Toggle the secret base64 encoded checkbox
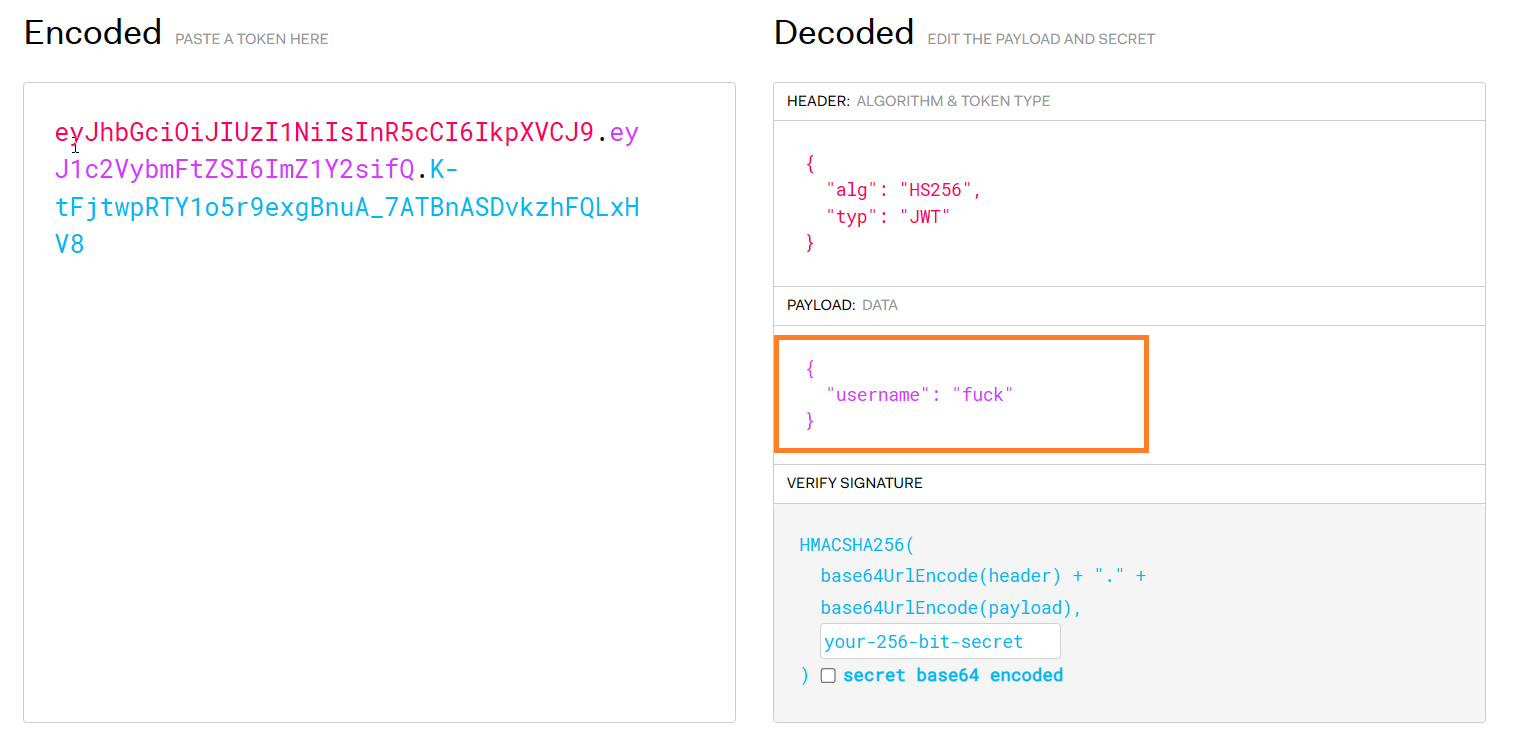 tap(828, 675)
